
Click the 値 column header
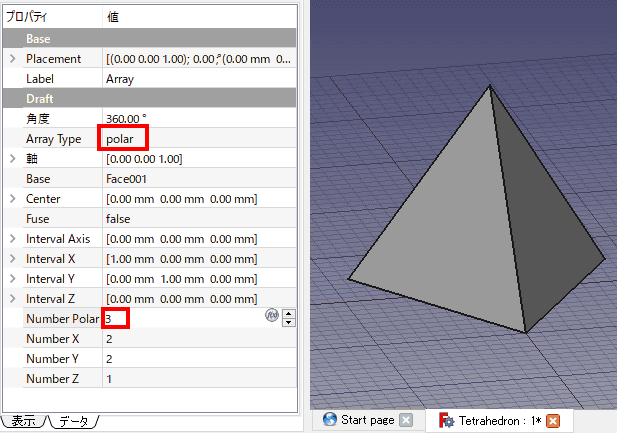tap(200, 17)
